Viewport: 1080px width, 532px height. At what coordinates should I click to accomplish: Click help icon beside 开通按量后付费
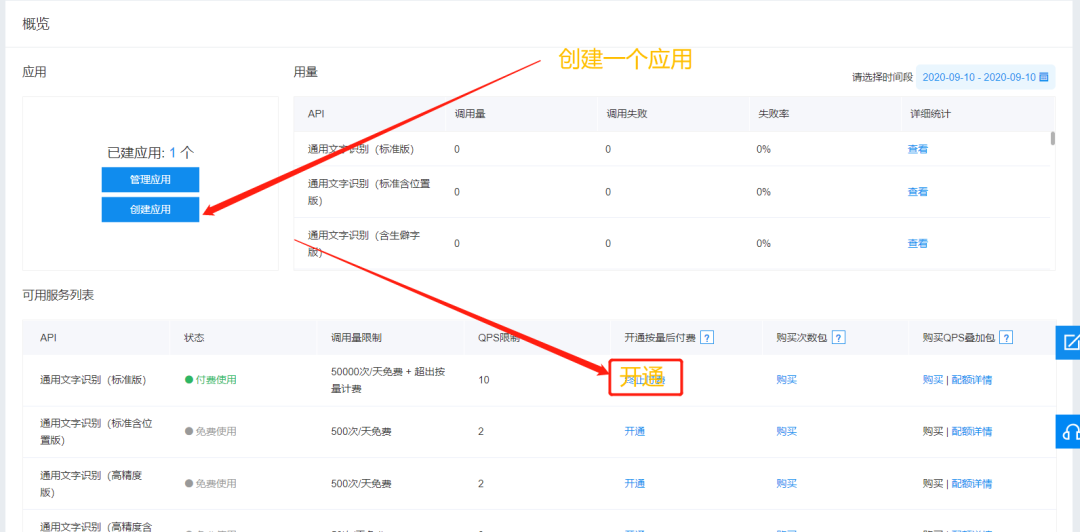pyautogui.click(x=706, y=338)
